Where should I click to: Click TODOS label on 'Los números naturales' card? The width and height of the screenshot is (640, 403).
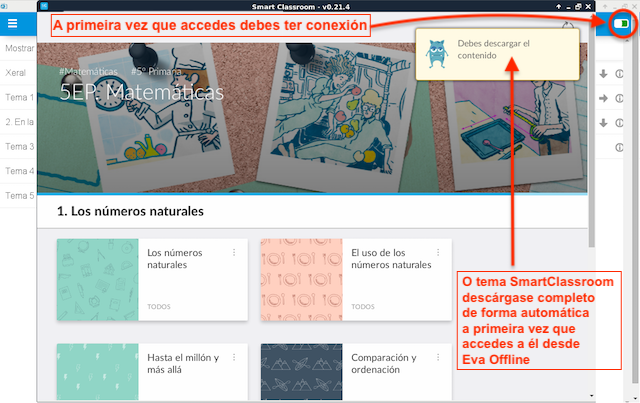[159, 307]
